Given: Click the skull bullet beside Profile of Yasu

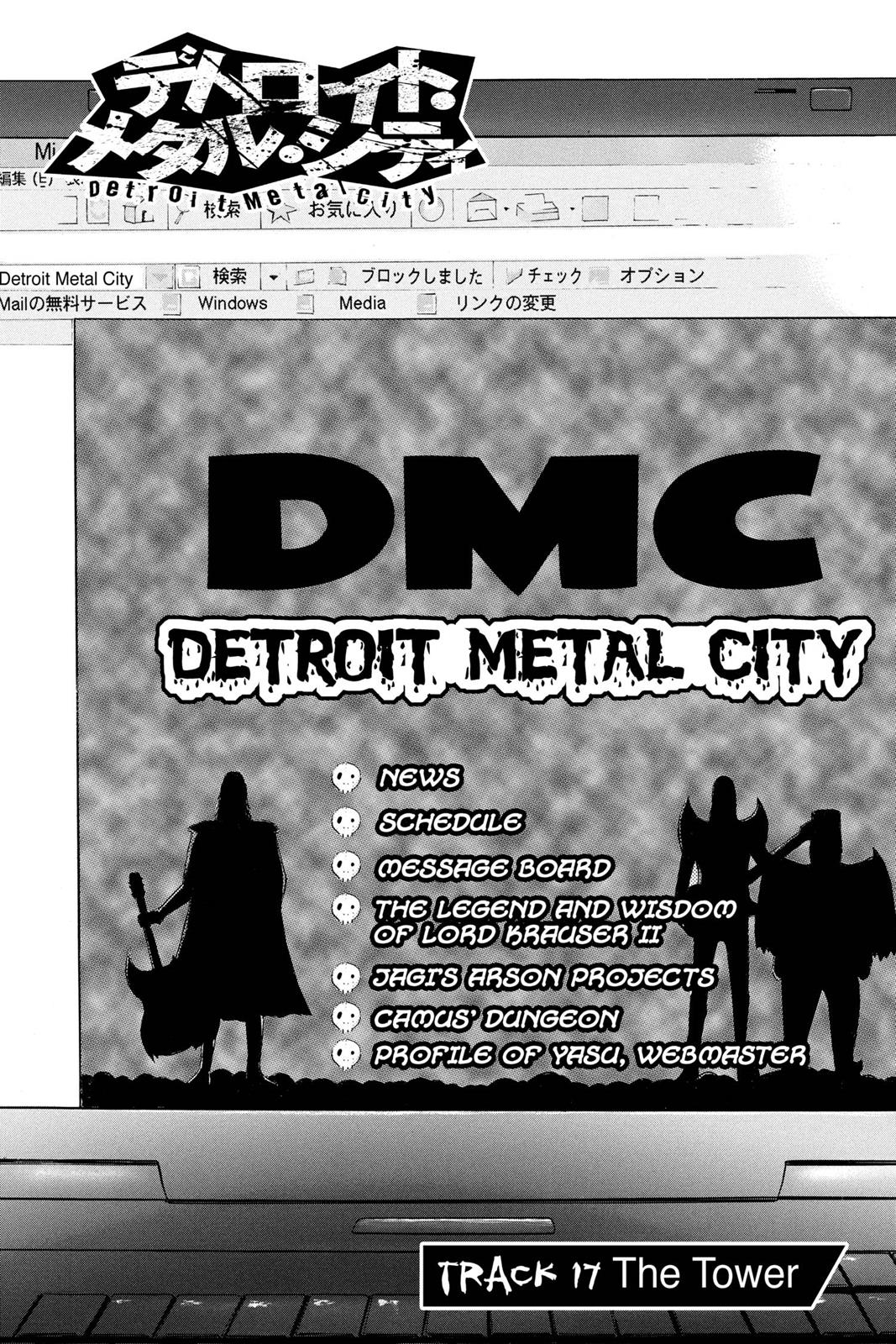Looking at the screenshot, I should 346,1054.
